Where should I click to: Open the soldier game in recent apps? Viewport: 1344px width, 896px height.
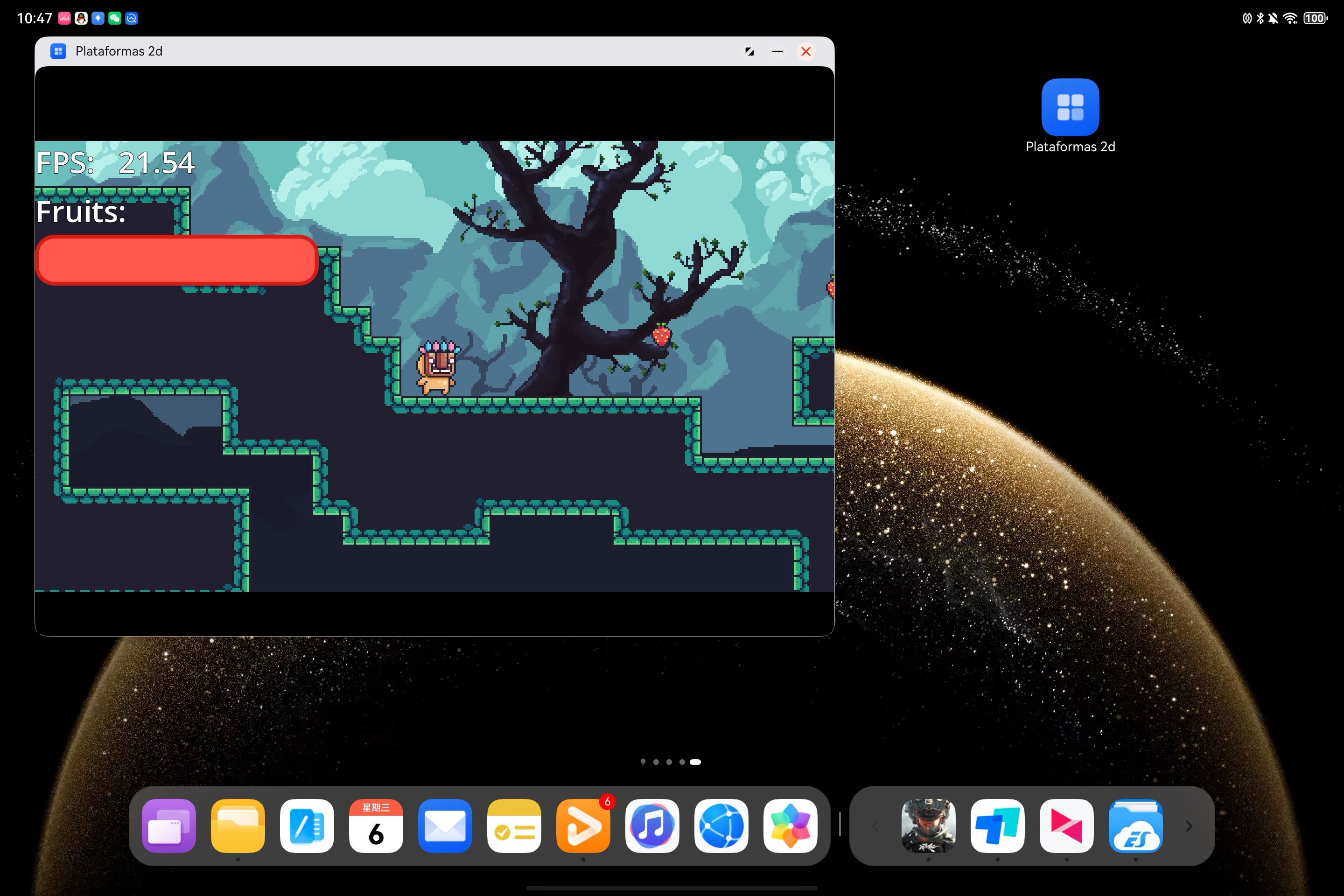[929, 826]
